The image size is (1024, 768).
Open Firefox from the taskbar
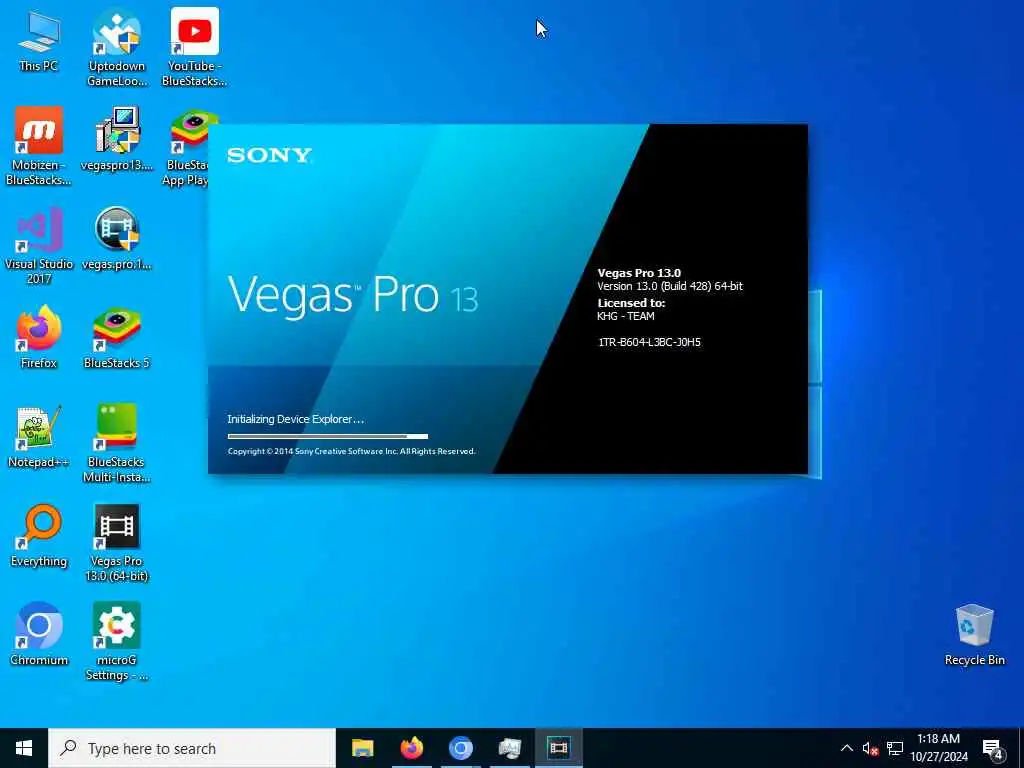[x=411, y=748]
